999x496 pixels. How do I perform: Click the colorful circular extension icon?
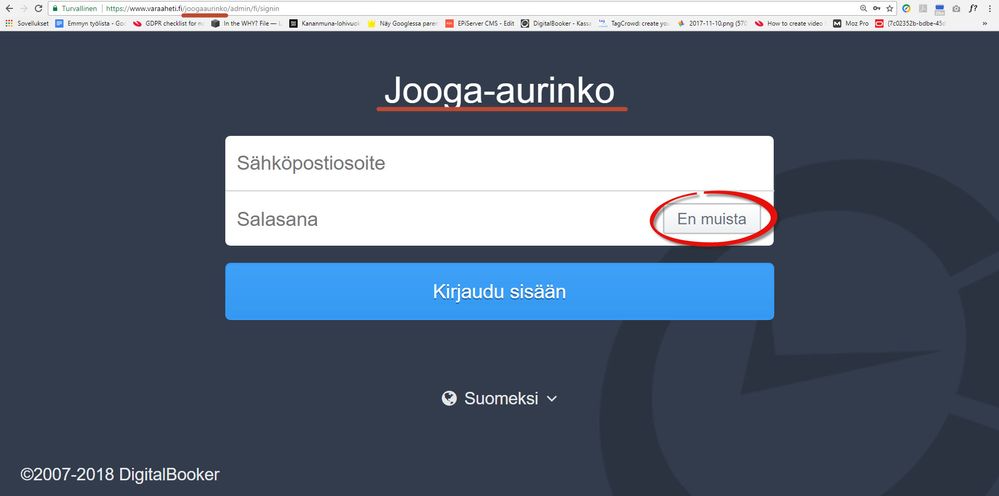pos(906,9)
